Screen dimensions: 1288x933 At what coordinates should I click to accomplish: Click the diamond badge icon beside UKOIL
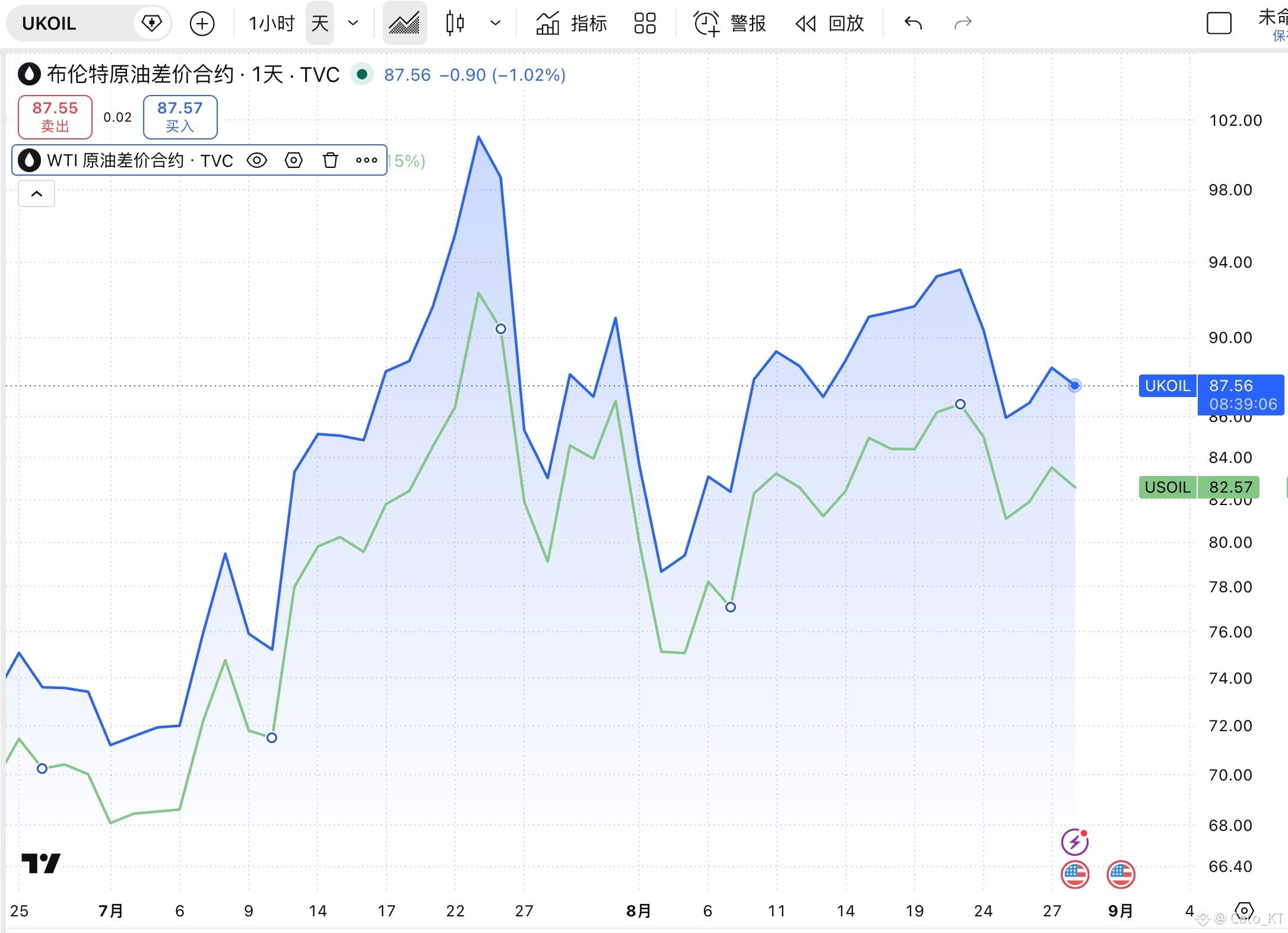tap(152, 24)
